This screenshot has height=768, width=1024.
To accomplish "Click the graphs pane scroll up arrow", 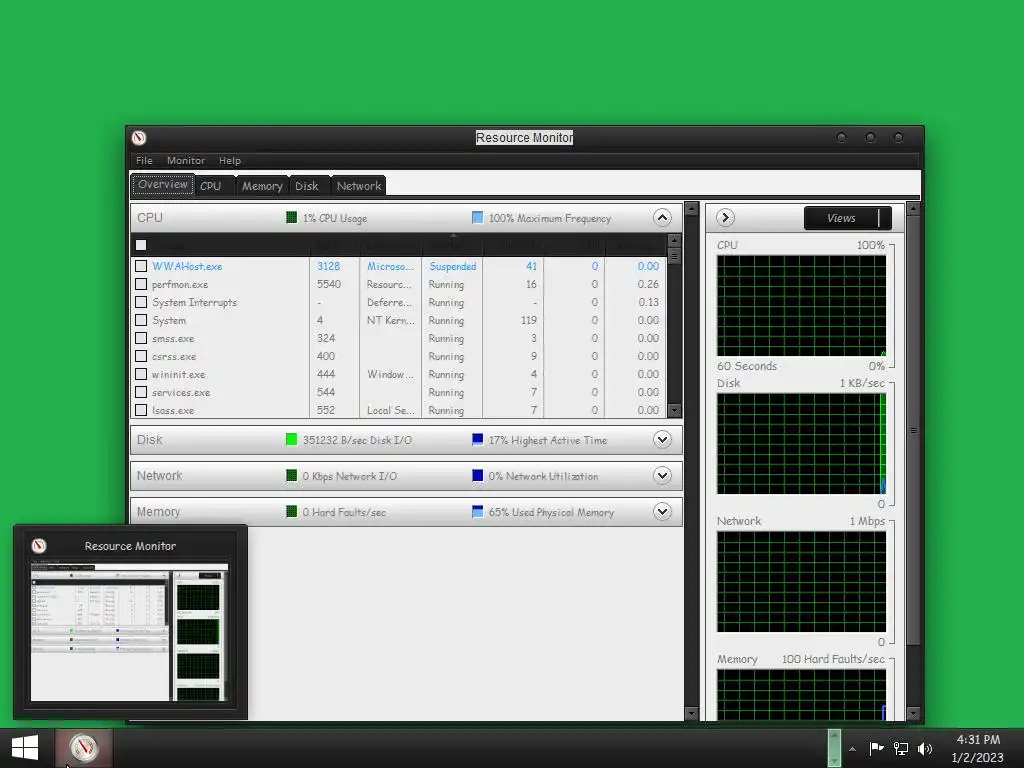I will click(x=913, y=209).
